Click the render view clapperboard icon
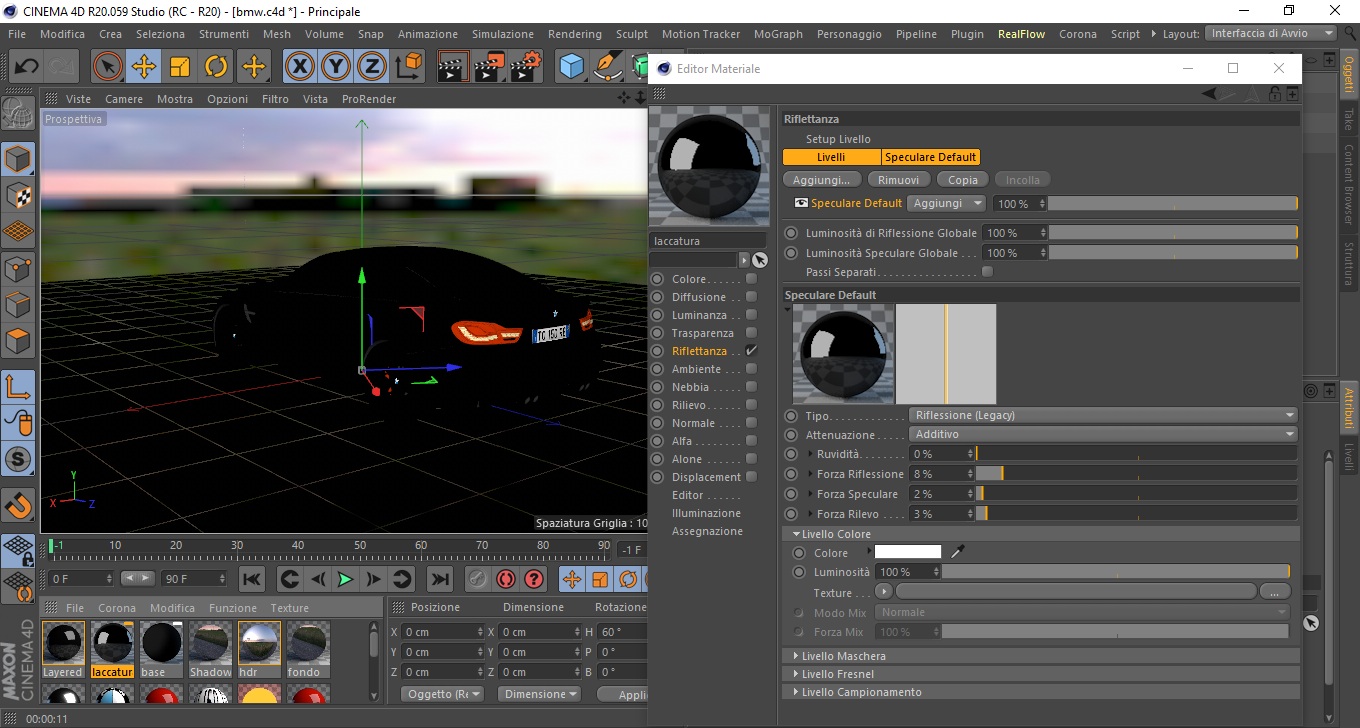The width and height of the screenshot is (1360, 728). [454, 67]
